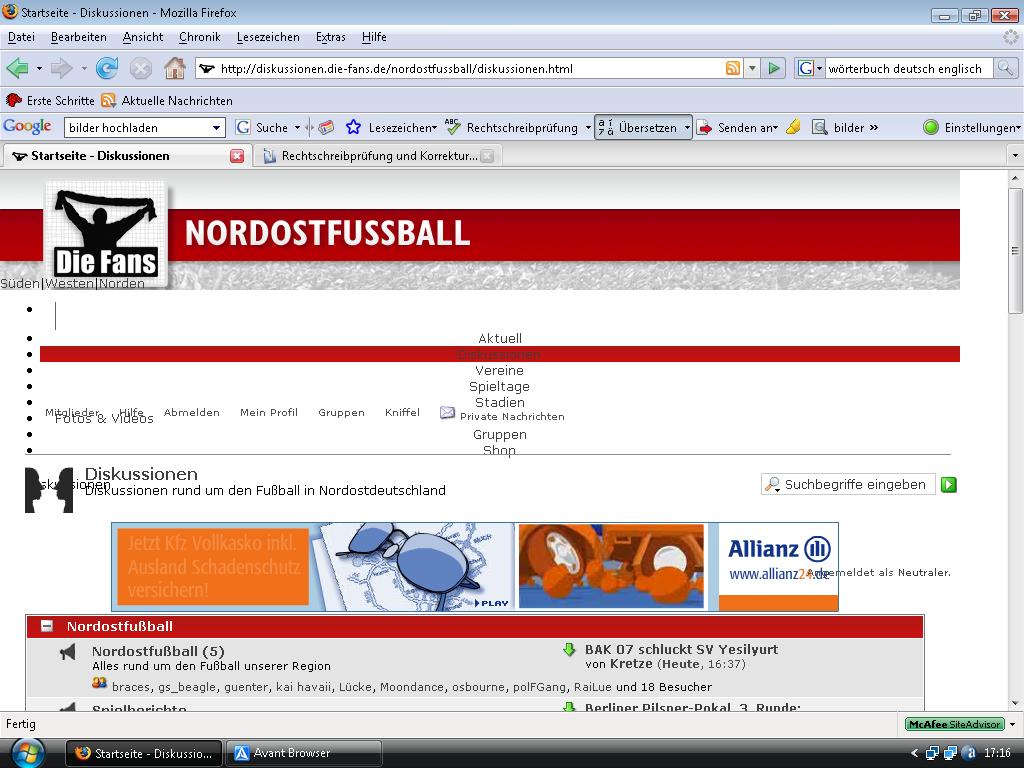Open the tab list dropdown arrow
This screenshot has width=1024, height=768.
point(1014,156)
